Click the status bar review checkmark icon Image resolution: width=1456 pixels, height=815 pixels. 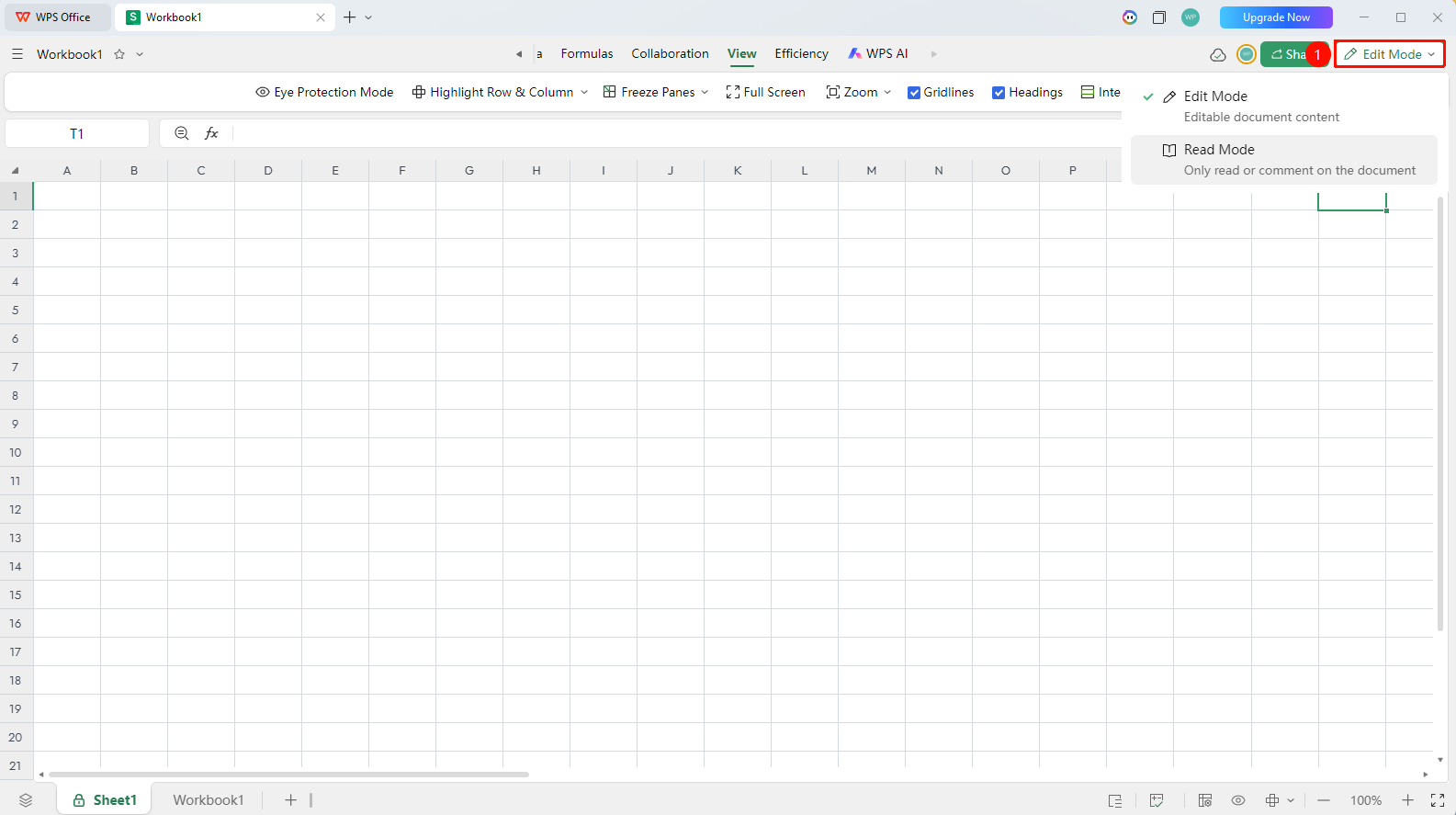pyautogui.click(x=1157, y=800)
